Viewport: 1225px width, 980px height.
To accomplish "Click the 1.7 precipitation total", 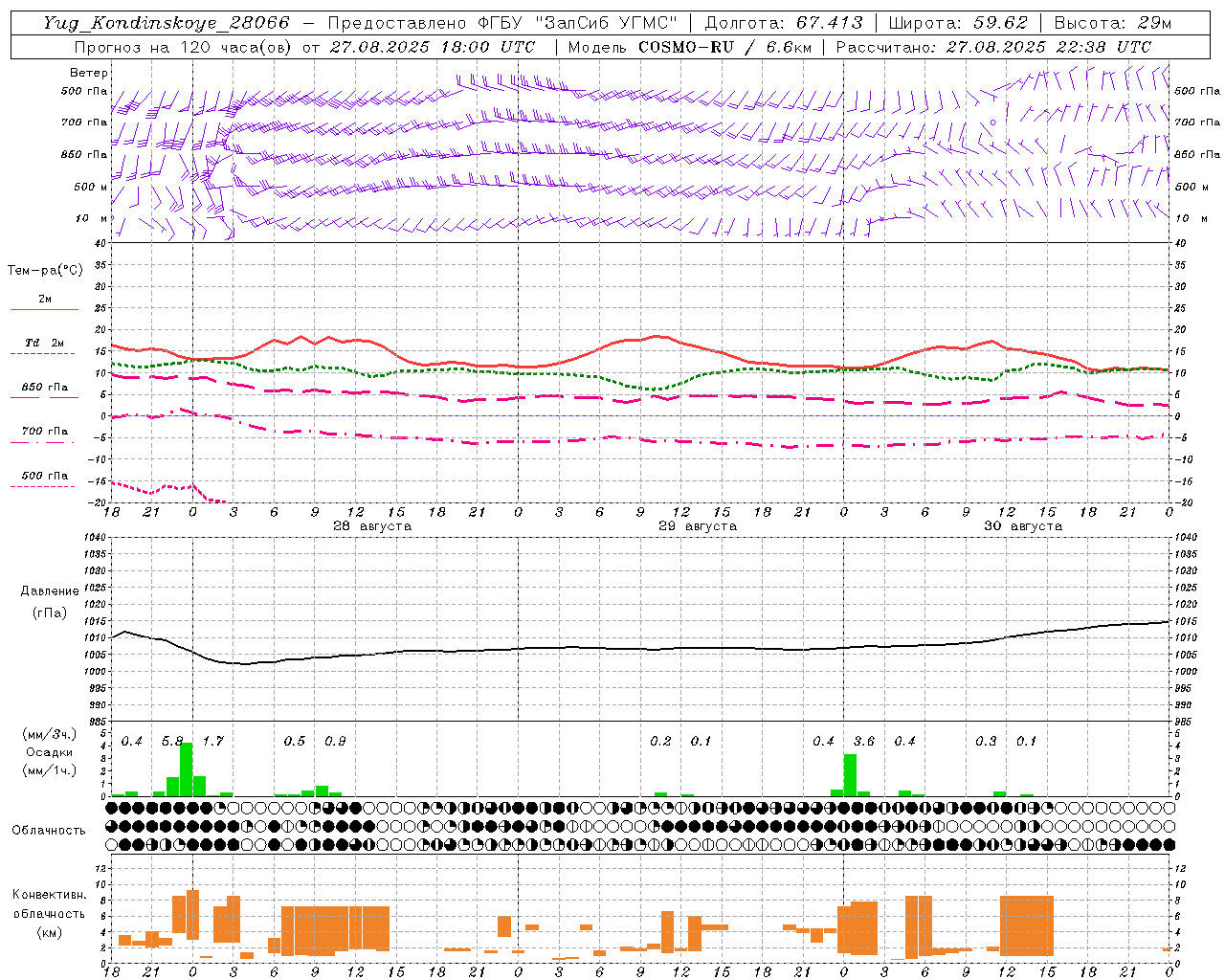I will (212, 742).
